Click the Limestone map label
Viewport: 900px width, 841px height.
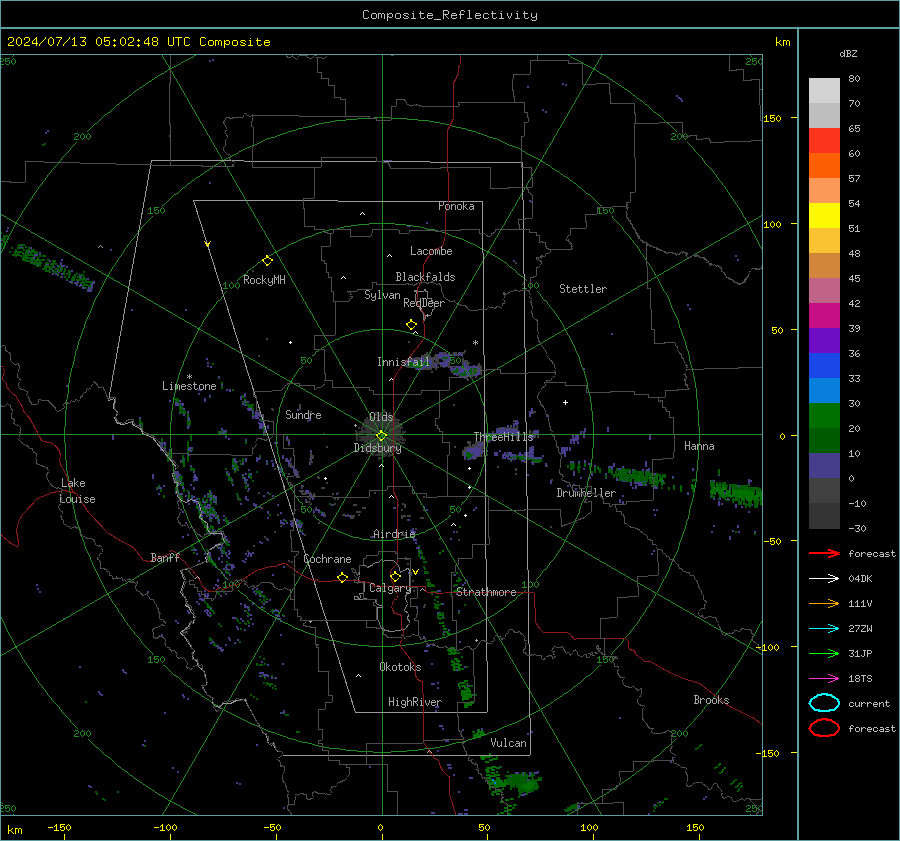[189, 386]
